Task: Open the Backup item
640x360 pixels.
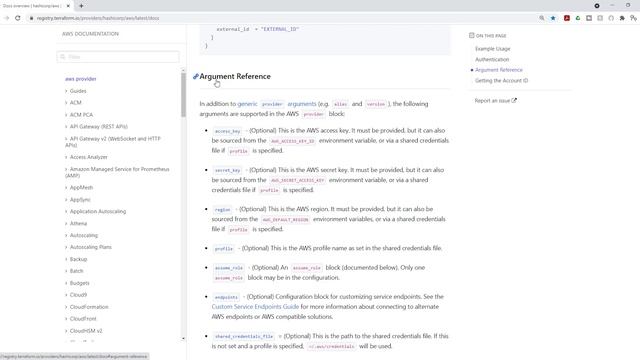Action: click(78, 259)
